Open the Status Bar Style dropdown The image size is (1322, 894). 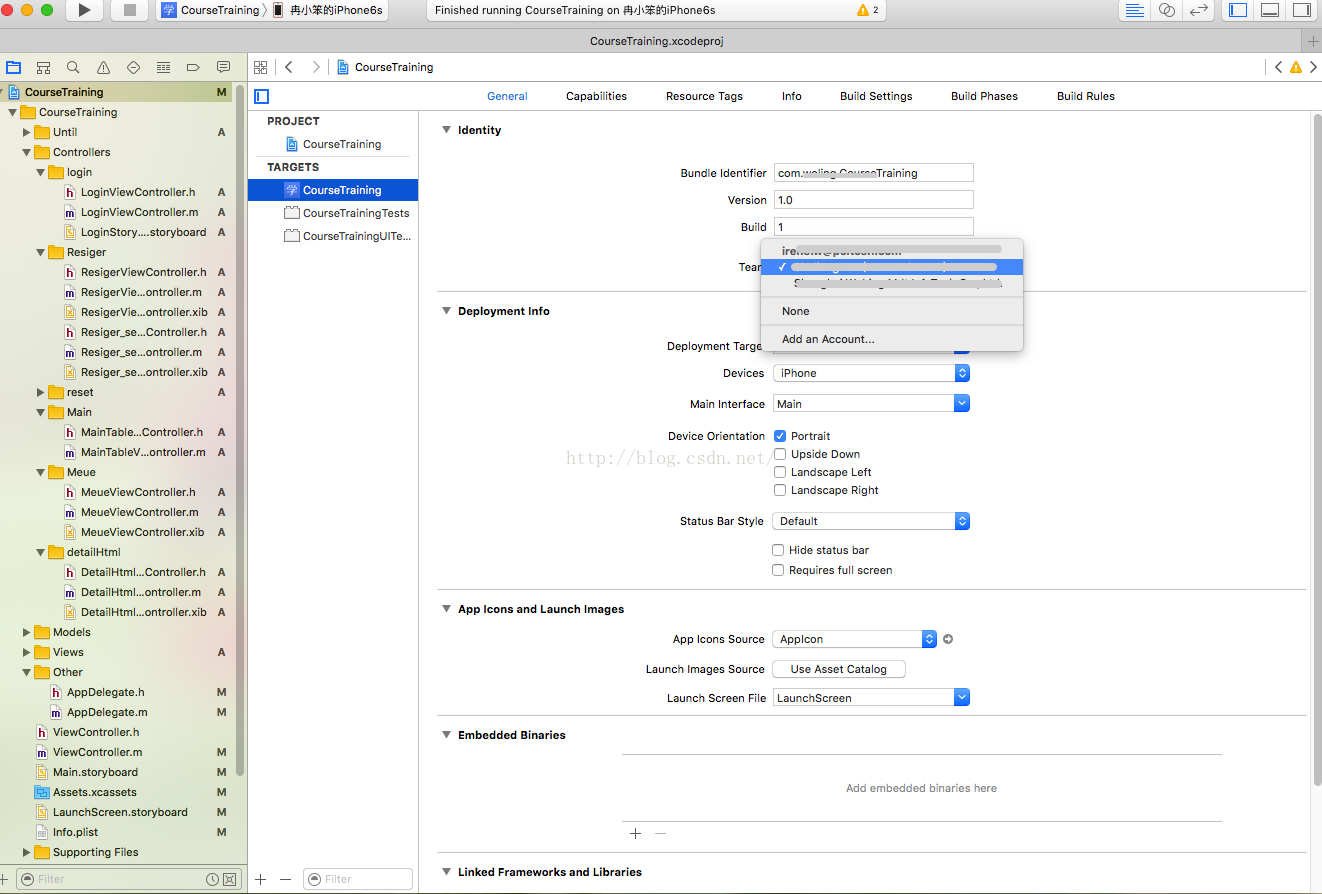(871, 521)
